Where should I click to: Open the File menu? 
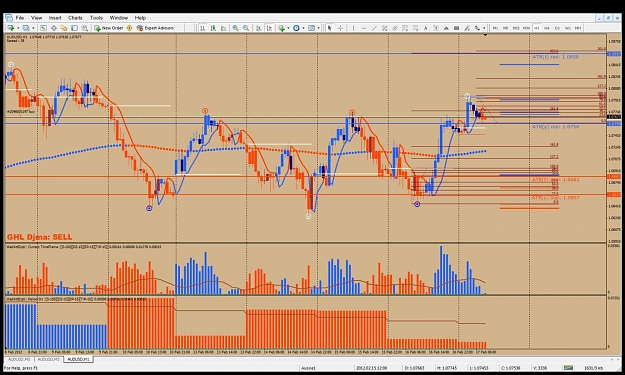pos(20,18)
